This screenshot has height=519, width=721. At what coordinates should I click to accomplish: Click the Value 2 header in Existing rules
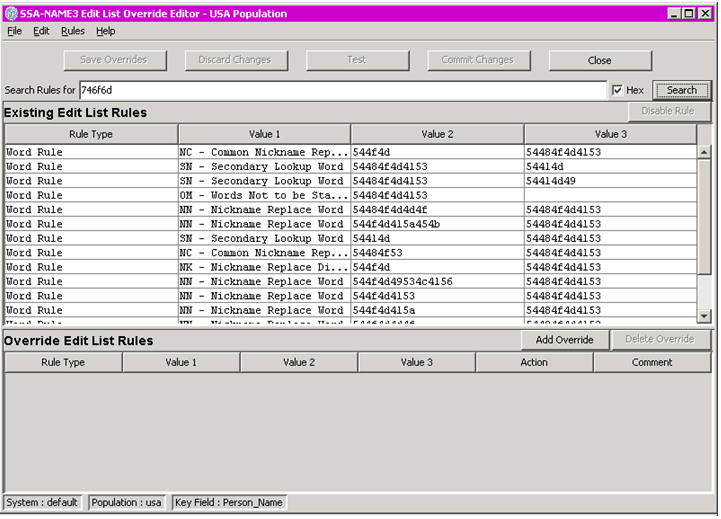click(437, 134)
